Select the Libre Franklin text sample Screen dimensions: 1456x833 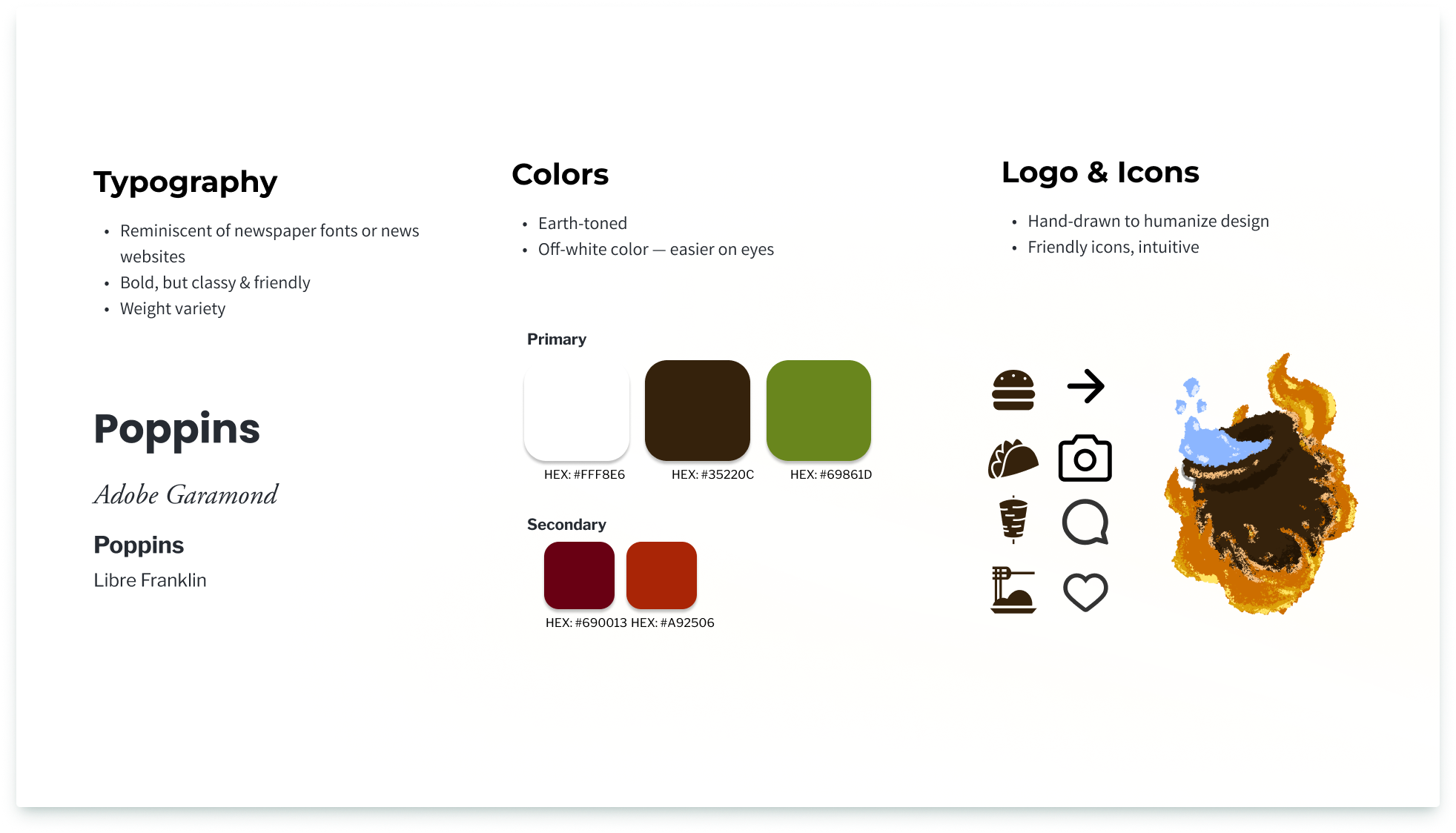[x=150, y=580]
